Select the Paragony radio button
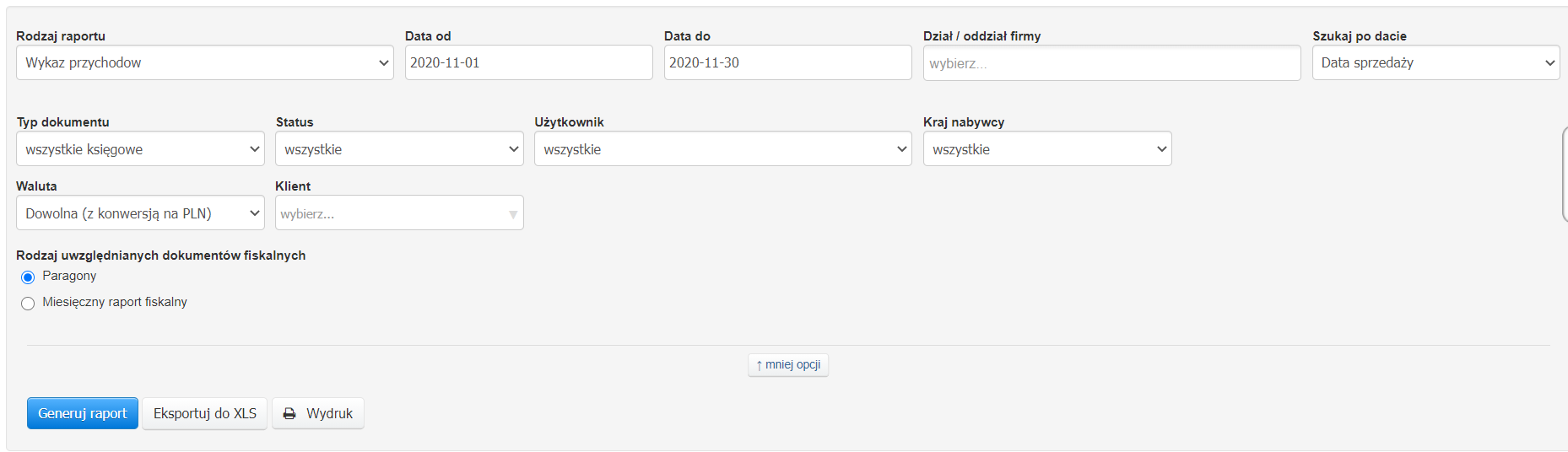1568x452 pixels. [28, 277]
